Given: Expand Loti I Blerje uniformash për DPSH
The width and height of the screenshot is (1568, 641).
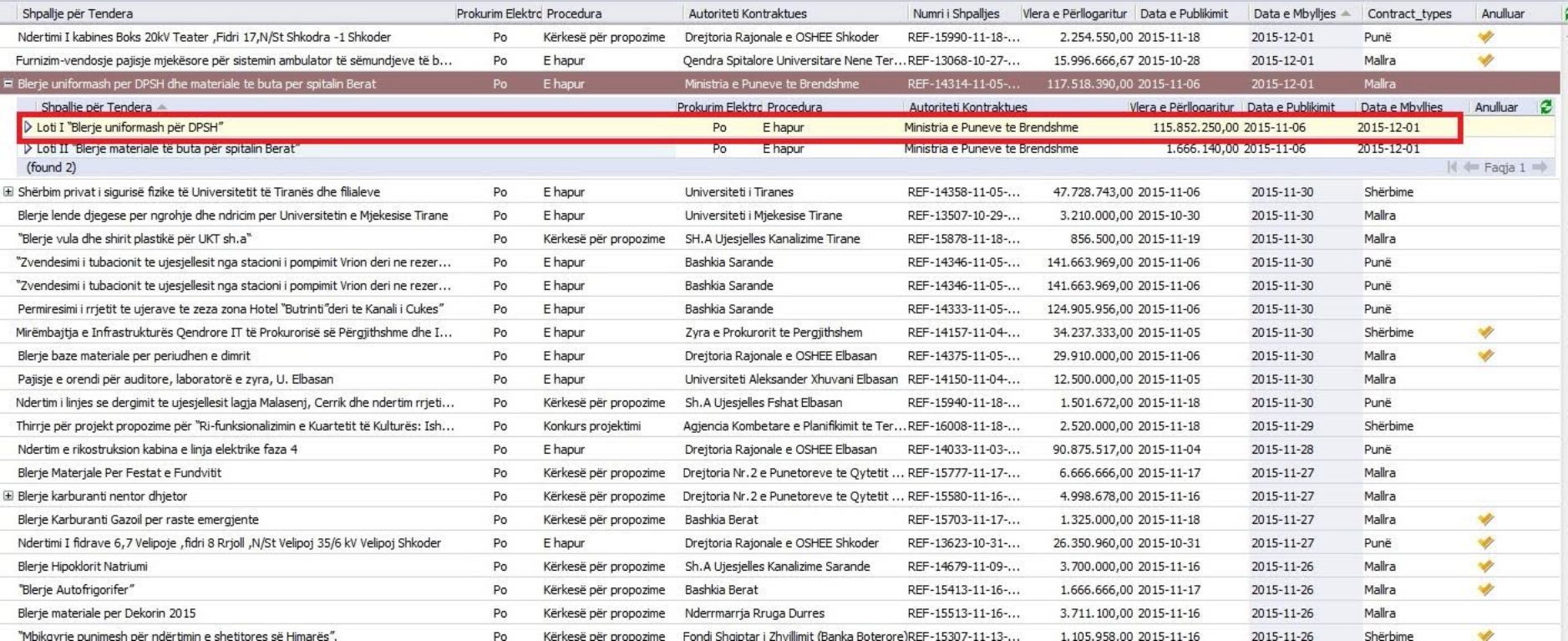Looking at the screenshot, I should [x=28, y=127].
